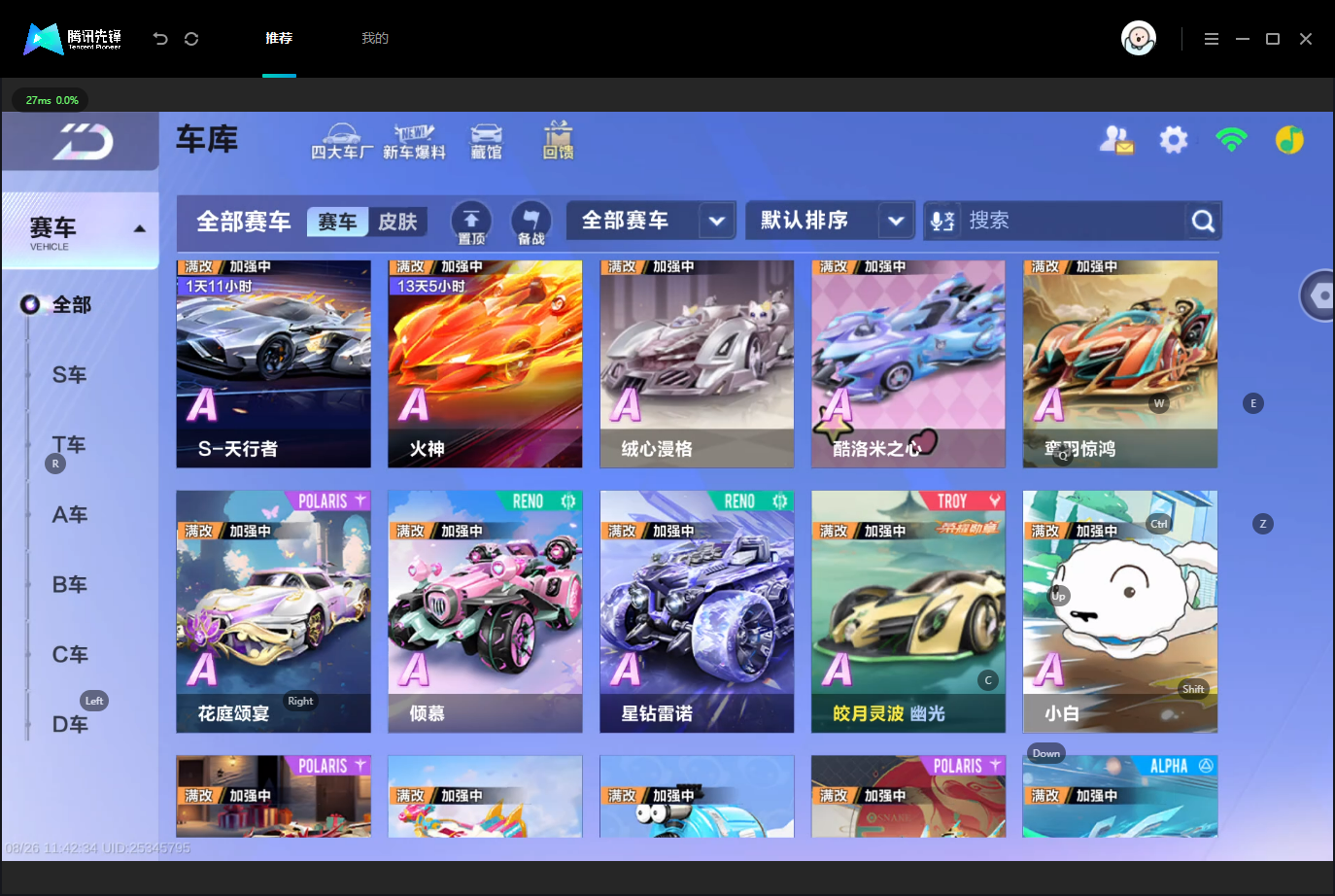Open the 回馈 gift rewards icon
Viewport: 1335px width, 896px height.
point(558,141)
